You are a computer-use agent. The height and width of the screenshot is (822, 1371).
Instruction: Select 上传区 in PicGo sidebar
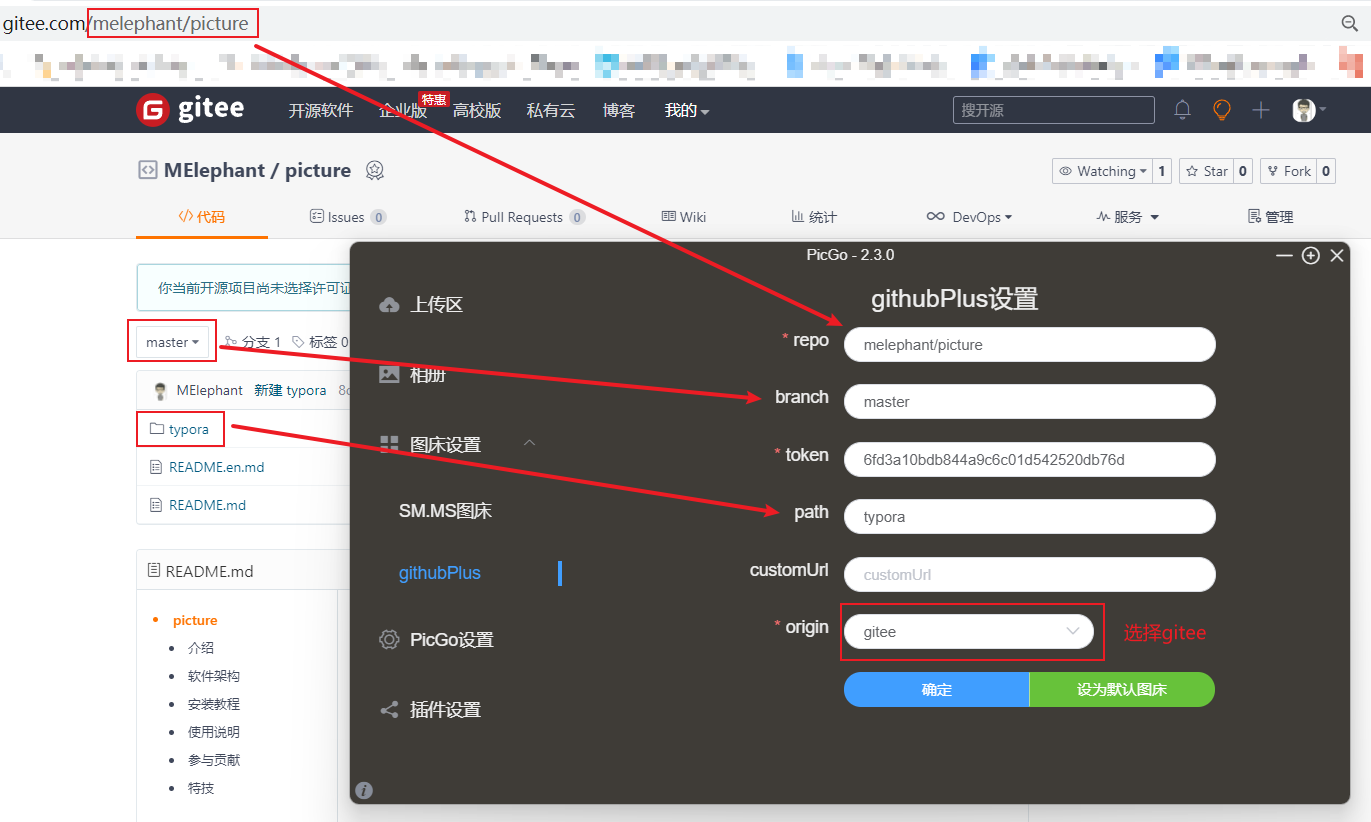437,305
